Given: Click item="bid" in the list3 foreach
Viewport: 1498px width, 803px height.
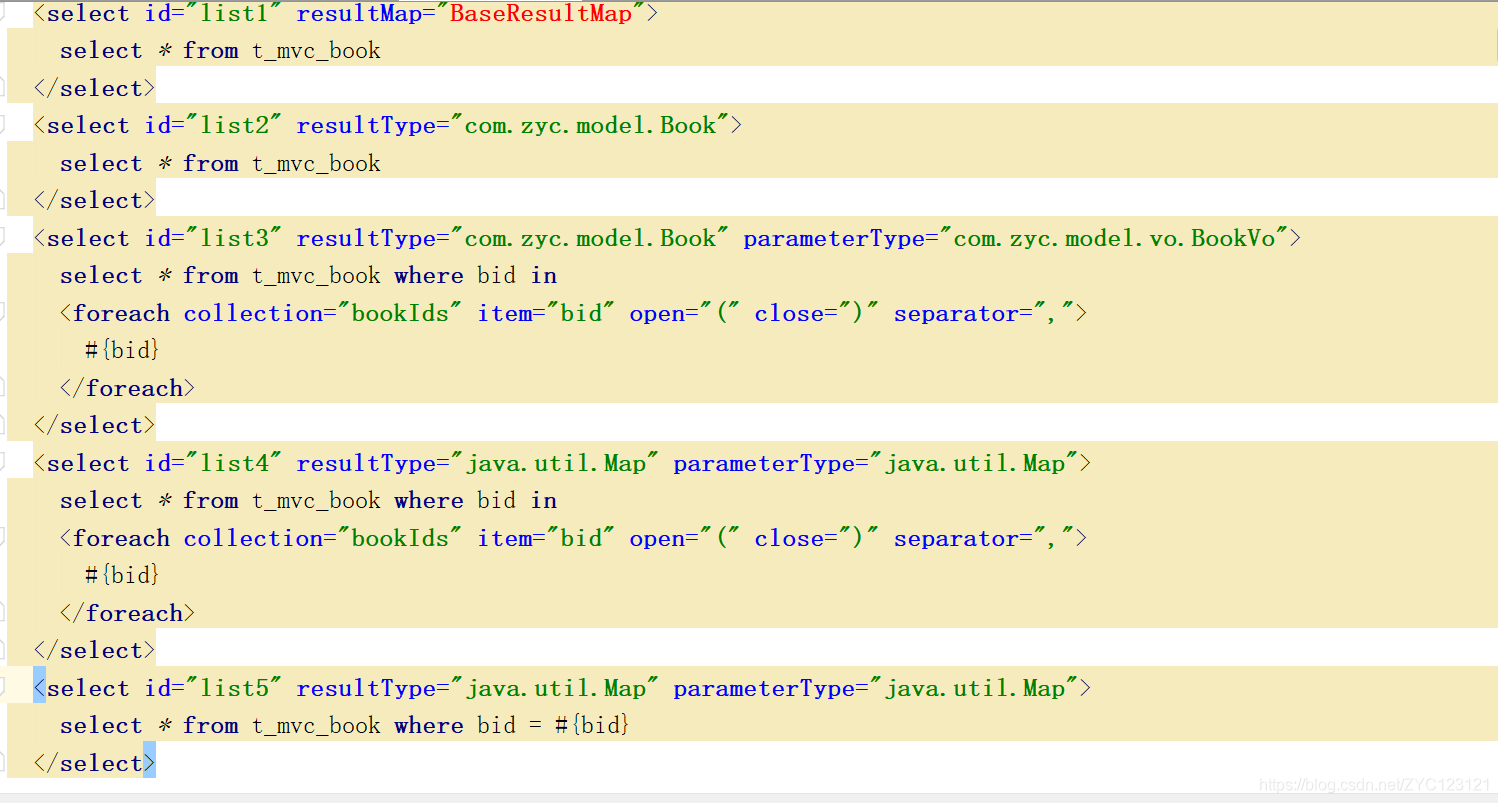Looking at the screenshot, I should (x=546, y=314).
